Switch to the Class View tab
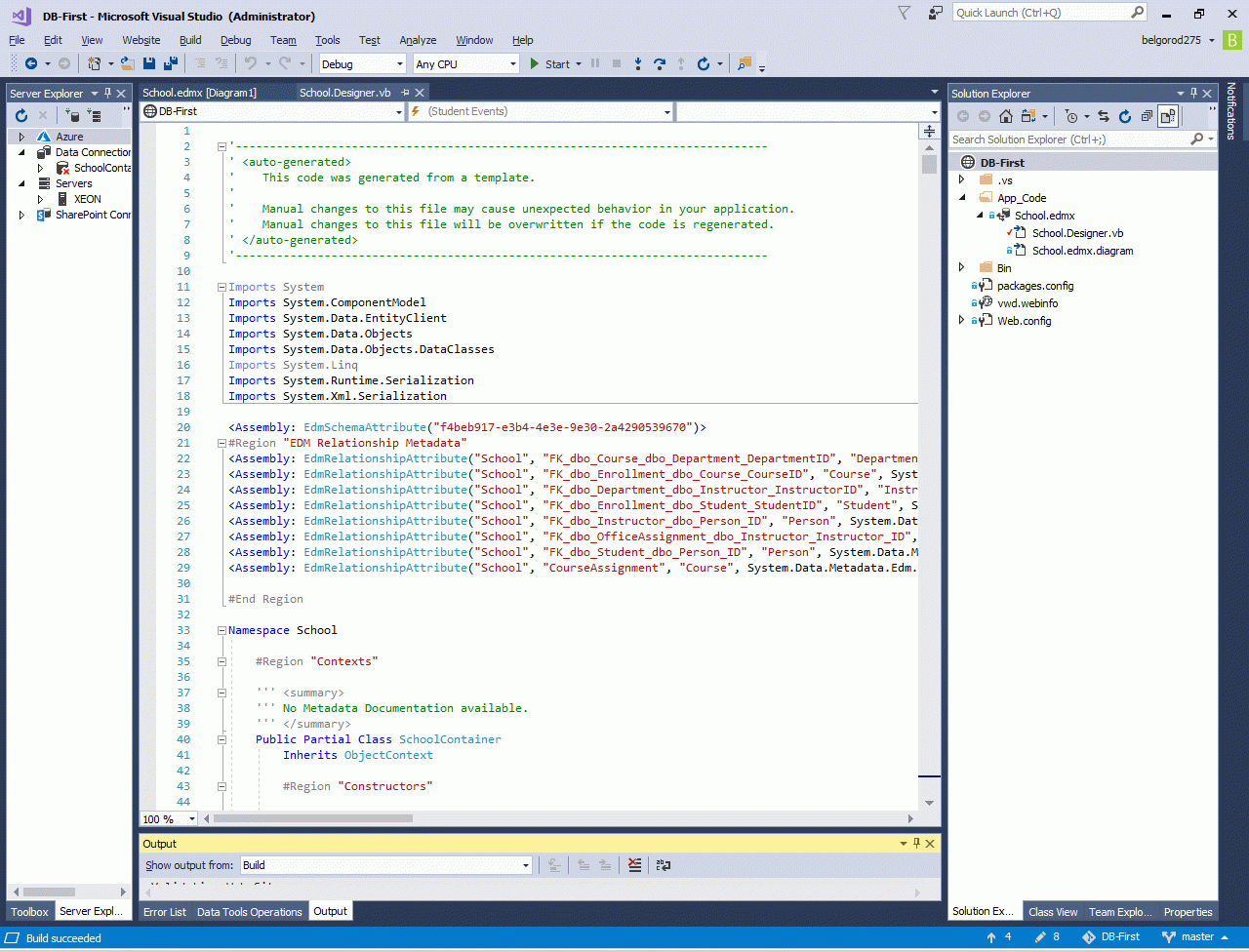This screenshot has height=952, width=1249. [x=1053, y=912]
